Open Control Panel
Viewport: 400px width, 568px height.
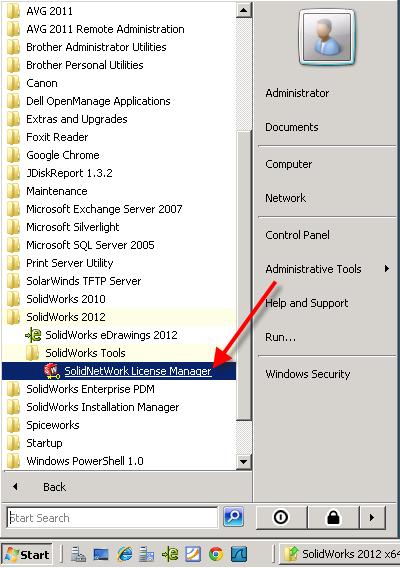tap(297, 235)
